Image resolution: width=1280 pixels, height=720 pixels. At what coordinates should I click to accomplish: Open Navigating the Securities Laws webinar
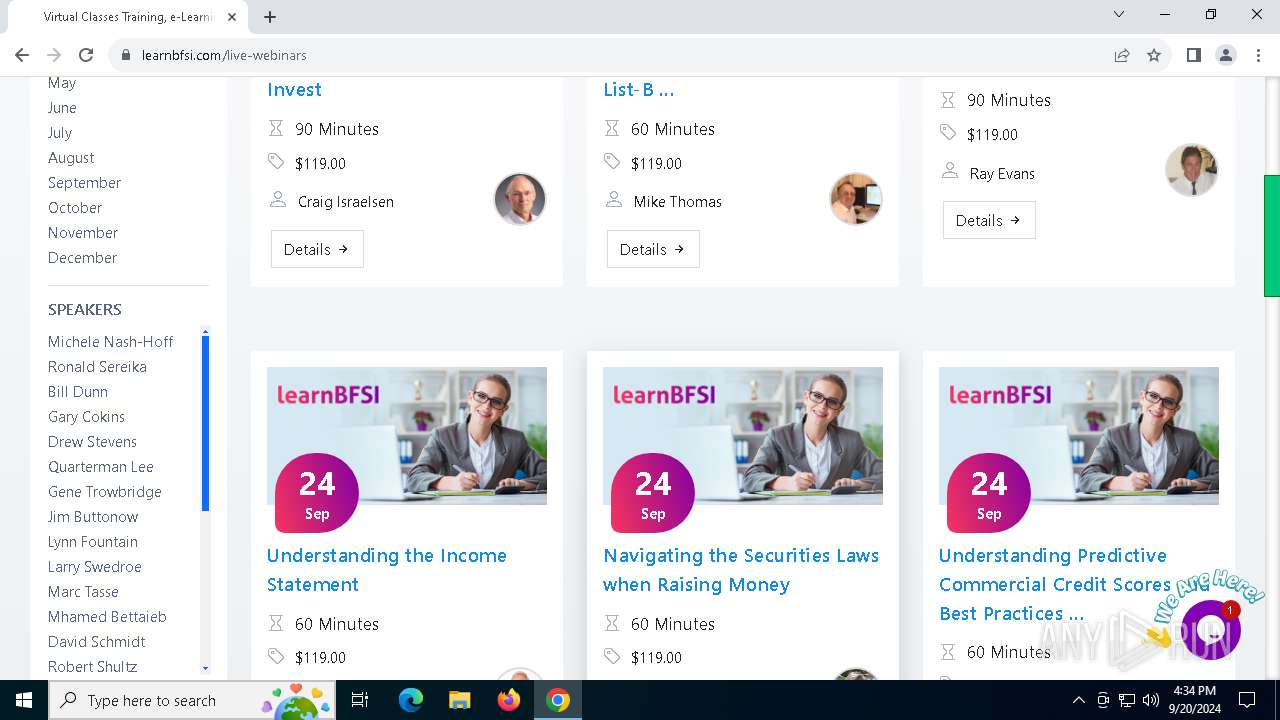pyautogui.click(x=741, y=570)
